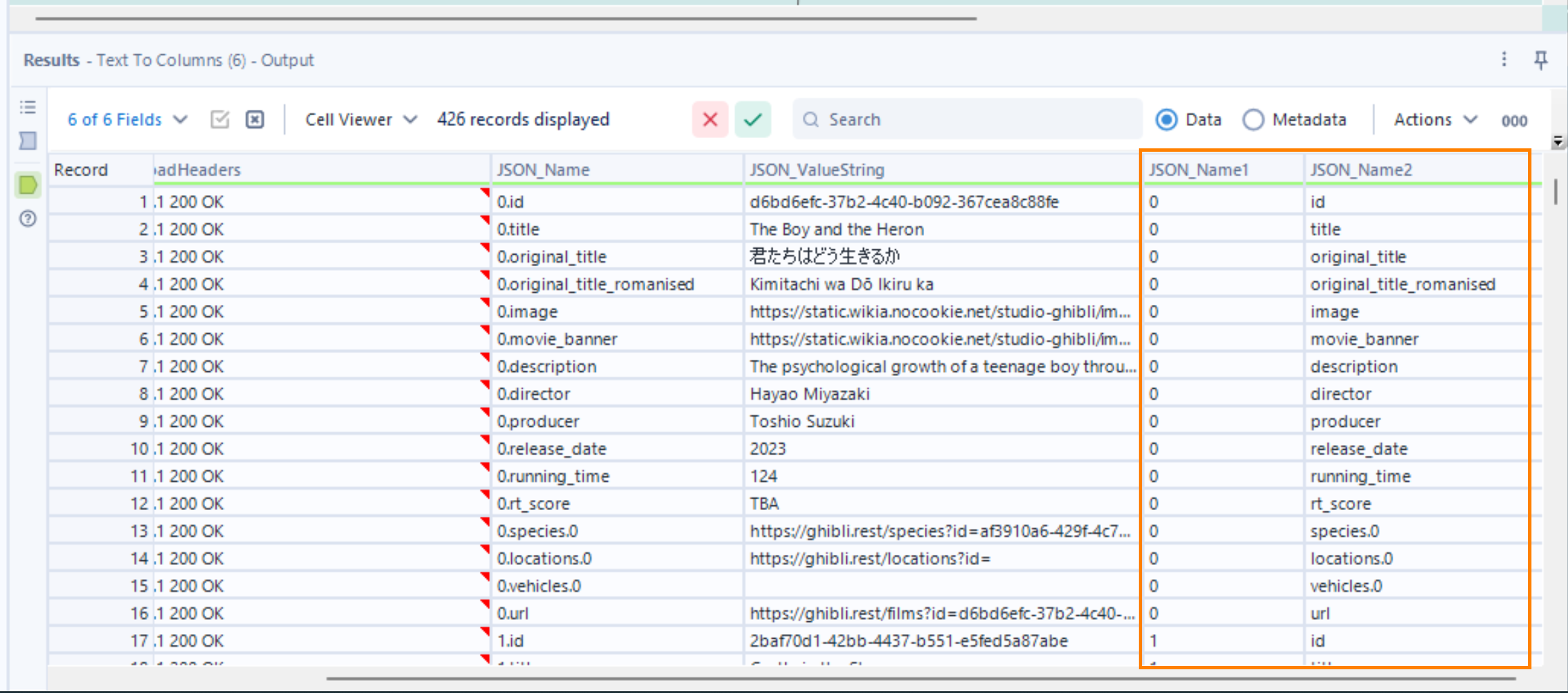Open the three-dot options menu
This screenshot has height=693, width=1568.
point(1504,60)
